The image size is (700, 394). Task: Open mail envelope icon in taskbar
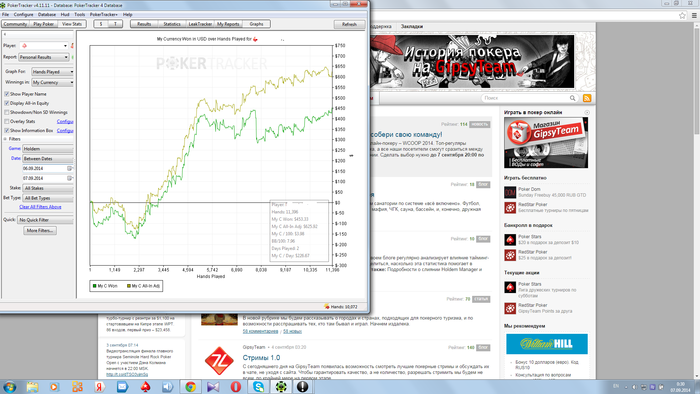(x=122, y=387)
